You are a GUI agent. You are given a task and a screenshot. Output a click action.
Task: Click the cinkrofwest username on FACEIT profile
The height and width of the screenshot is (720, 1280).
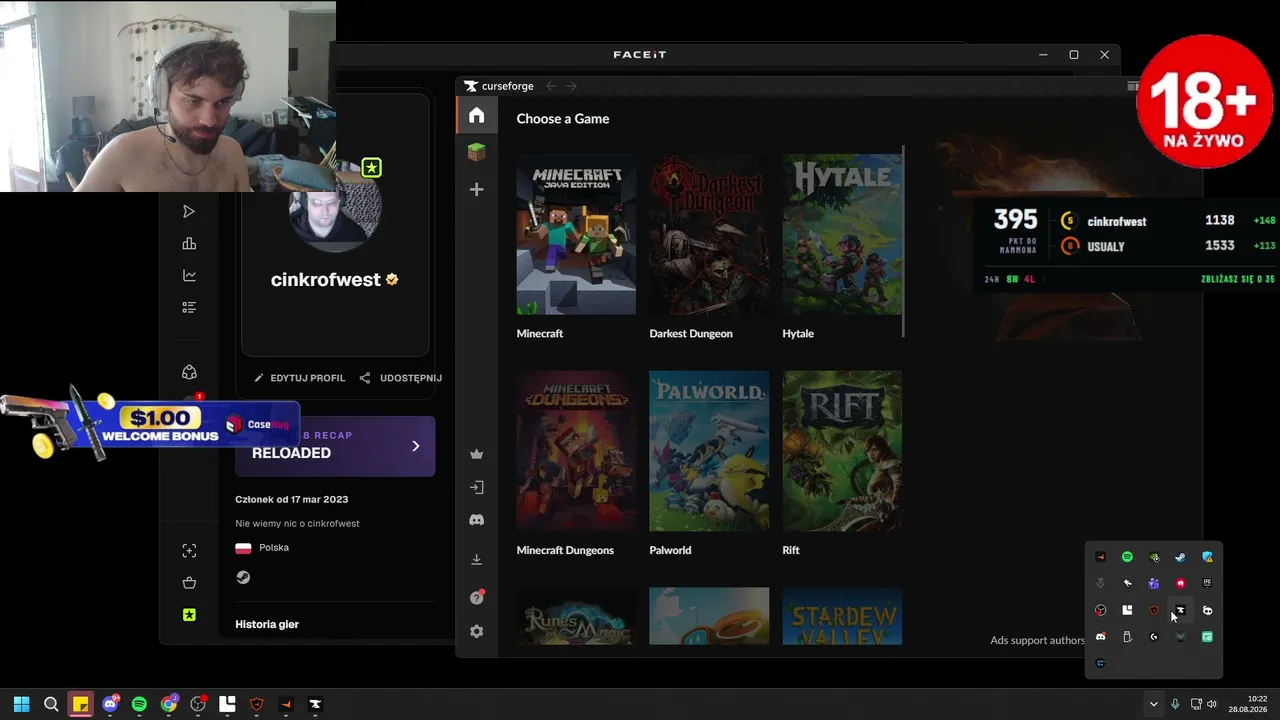point(326,280)
